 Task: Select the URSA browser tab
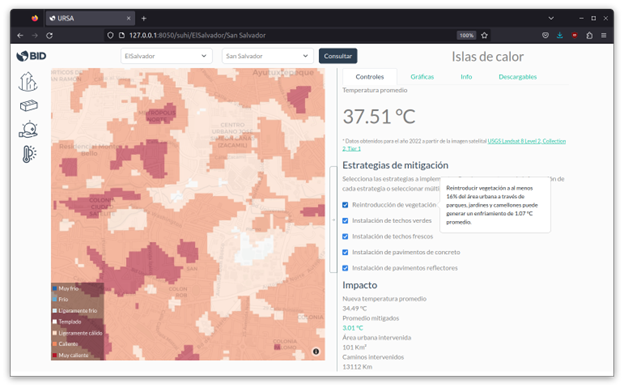[90, 18]
